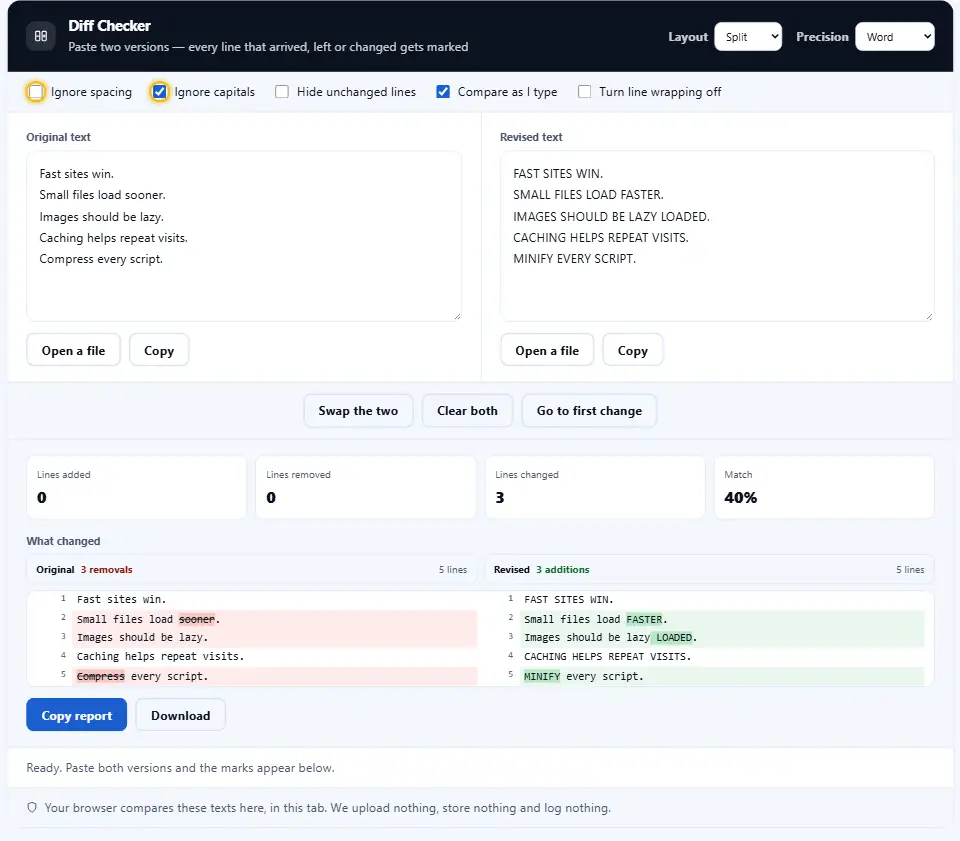Image resolution: width=960 pixels, height=841 pixels.
Task: Click the highlighted word 'MINIFY' in diff
Action: 542,676
